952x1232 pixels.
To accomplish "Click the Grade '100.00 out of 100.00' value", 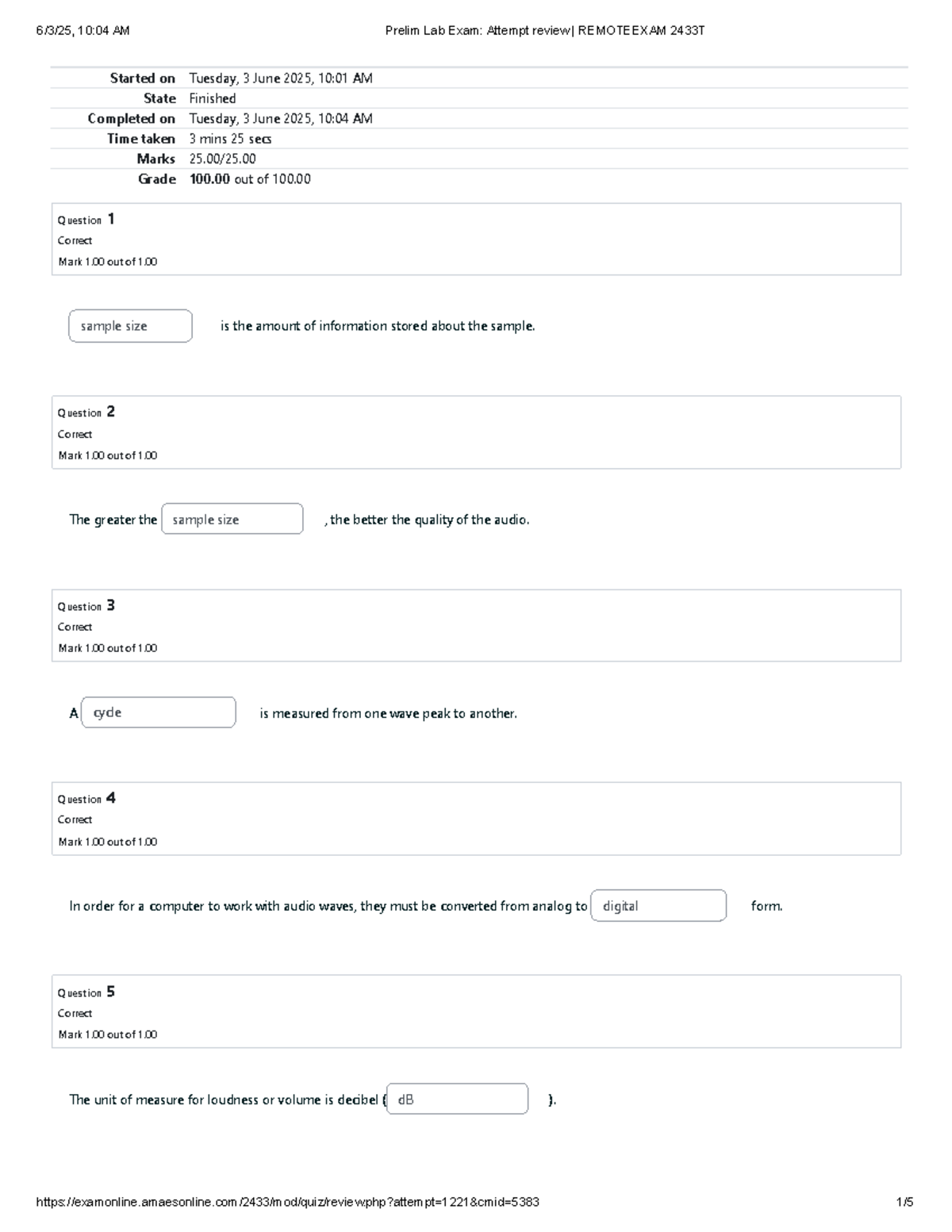I will tap(250, 179).
